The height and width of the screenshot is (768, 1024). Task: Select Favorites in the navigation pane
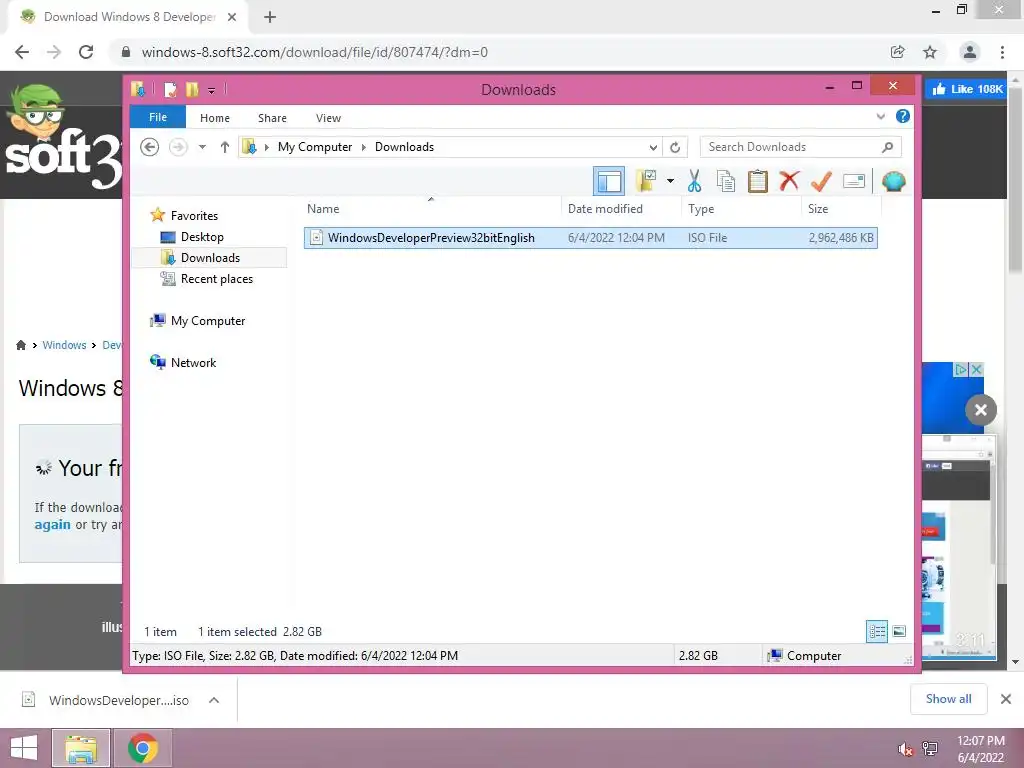click(x=194, y=216)
